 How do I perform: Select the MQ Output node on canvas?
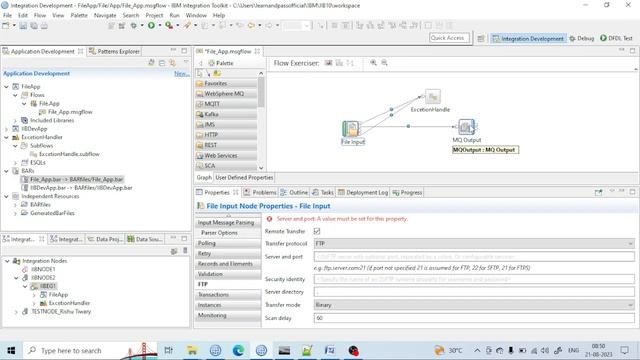[x=466, y=127]
